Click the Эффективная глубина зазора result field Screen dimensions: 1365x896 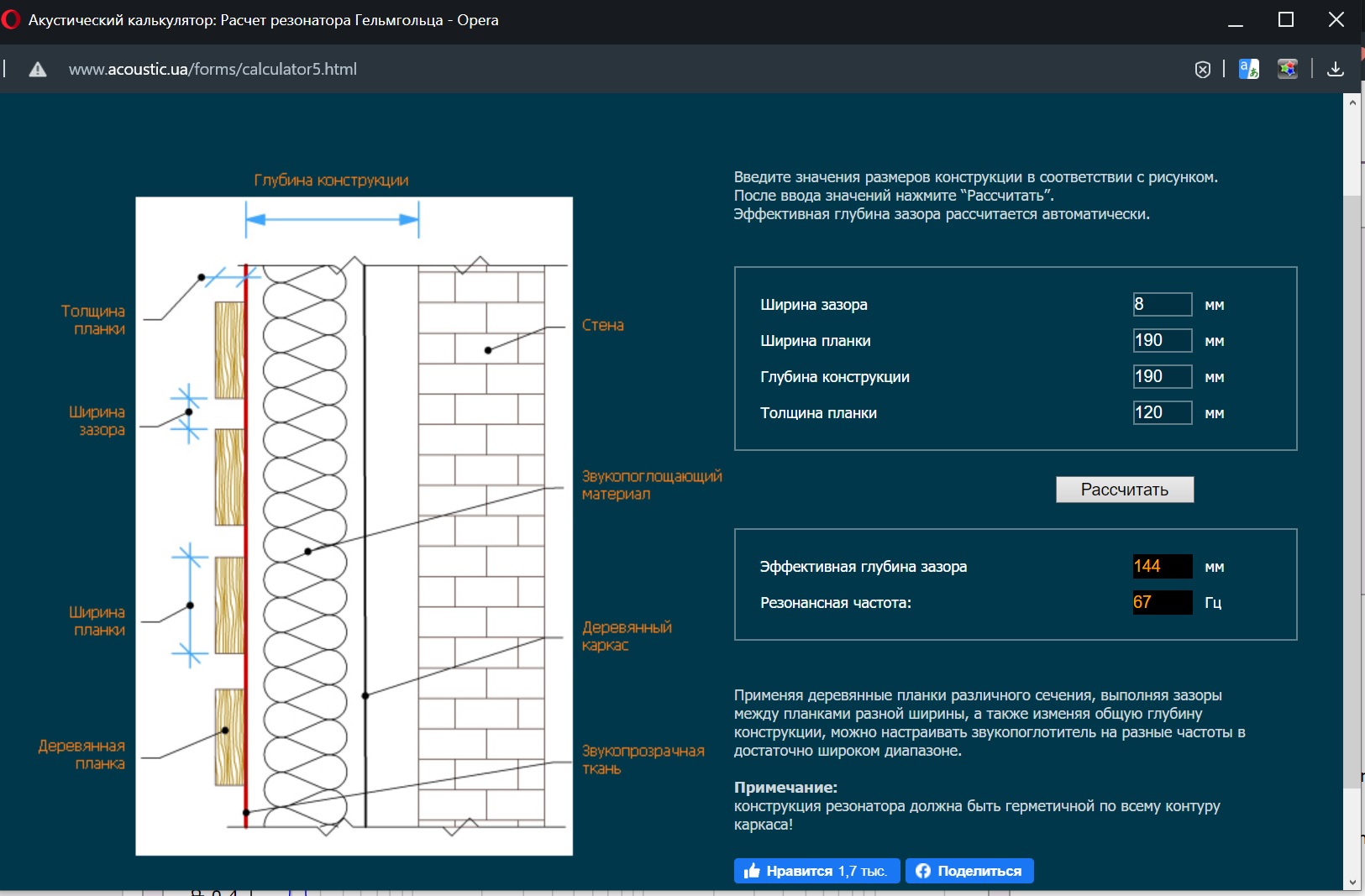pos(1162,566)
